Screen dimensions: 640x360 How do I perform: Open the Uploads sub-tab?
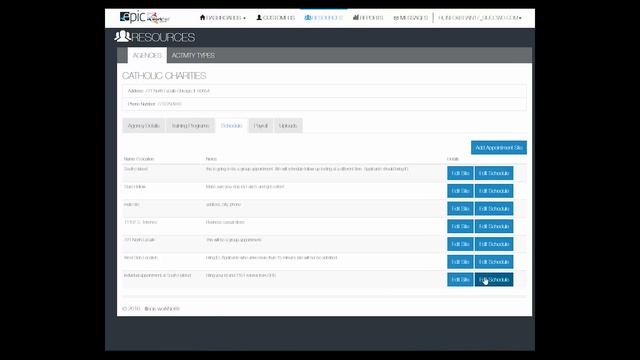(288, 126)
